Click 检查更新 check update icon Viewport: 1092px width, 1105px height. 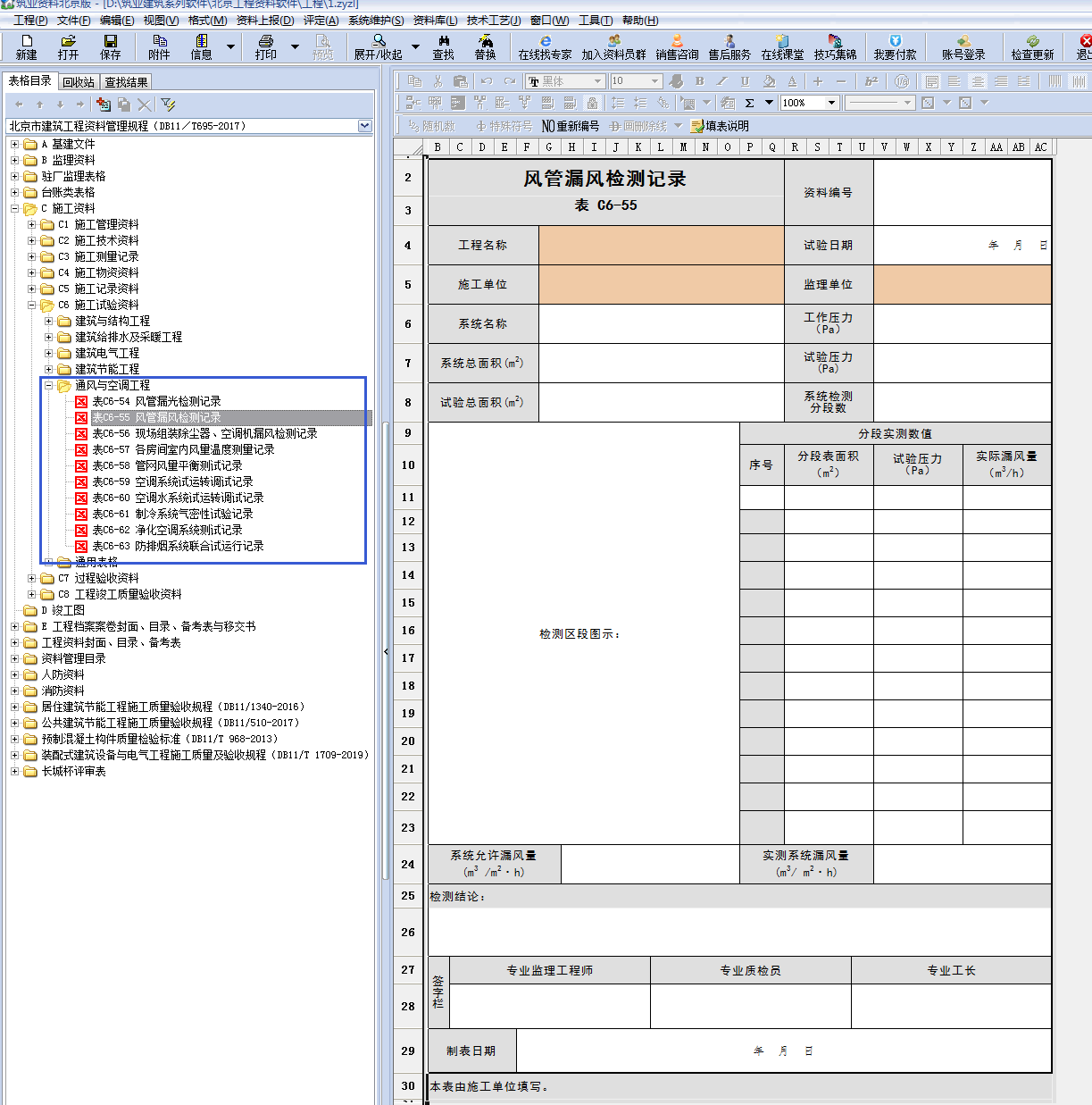coord(1032,46)
